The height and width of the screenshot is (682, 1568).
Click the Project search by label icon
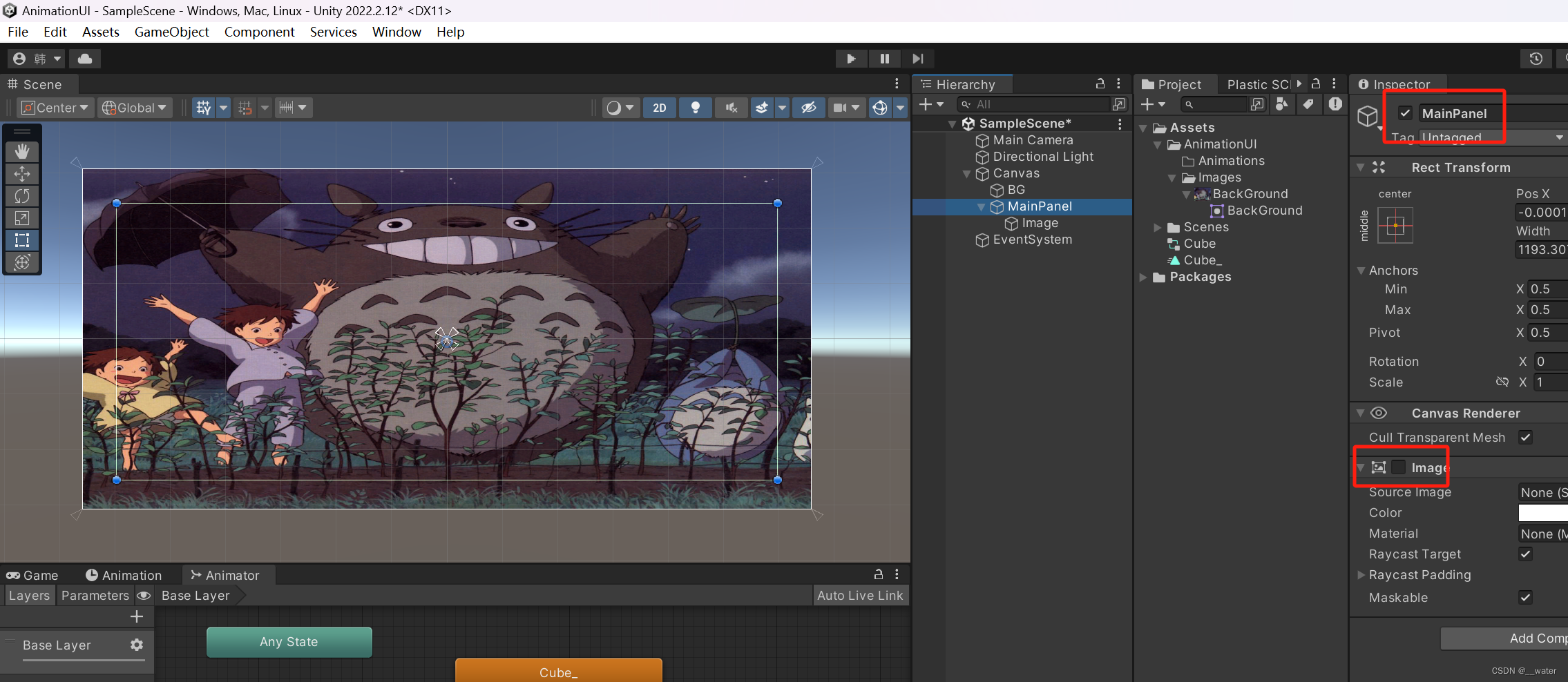point(1308,104)
